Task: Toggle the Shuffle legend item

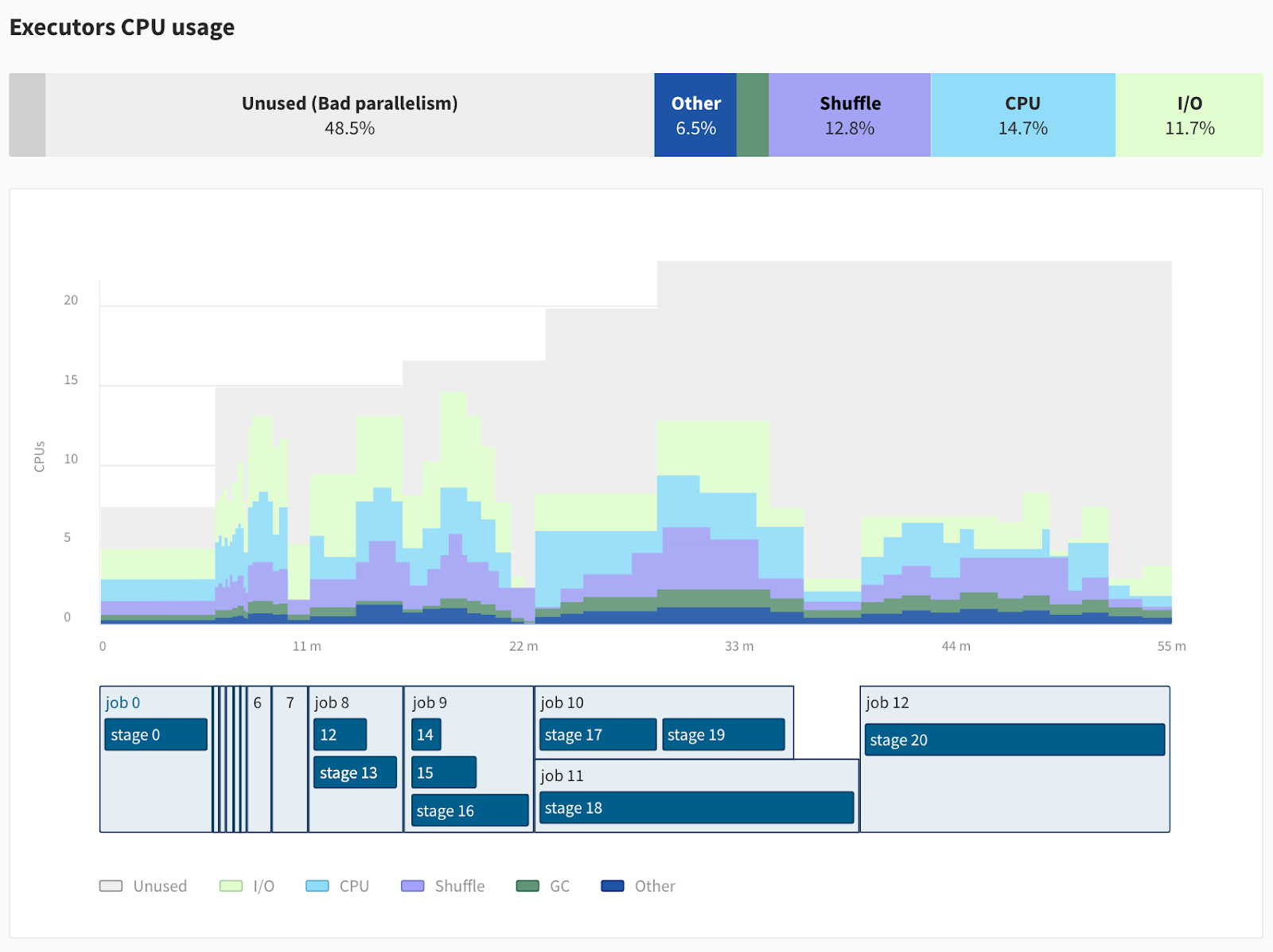Action: pyautogui.click(x=443, y=886)
